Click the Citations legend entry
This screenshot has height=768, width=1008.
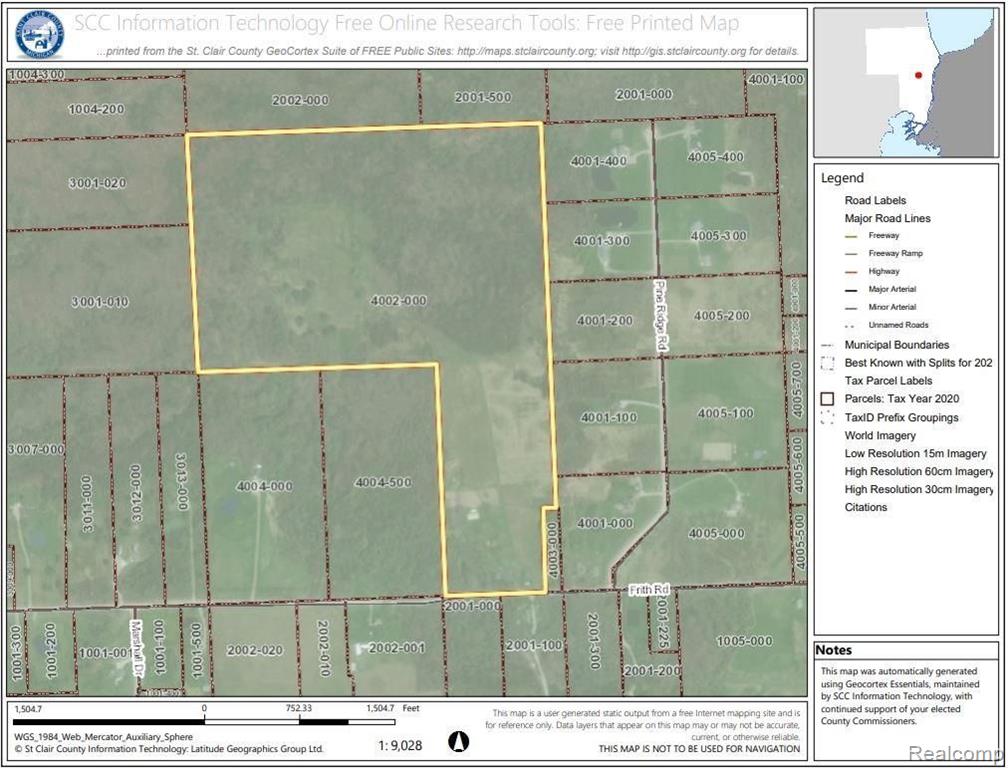click(865, 507)
